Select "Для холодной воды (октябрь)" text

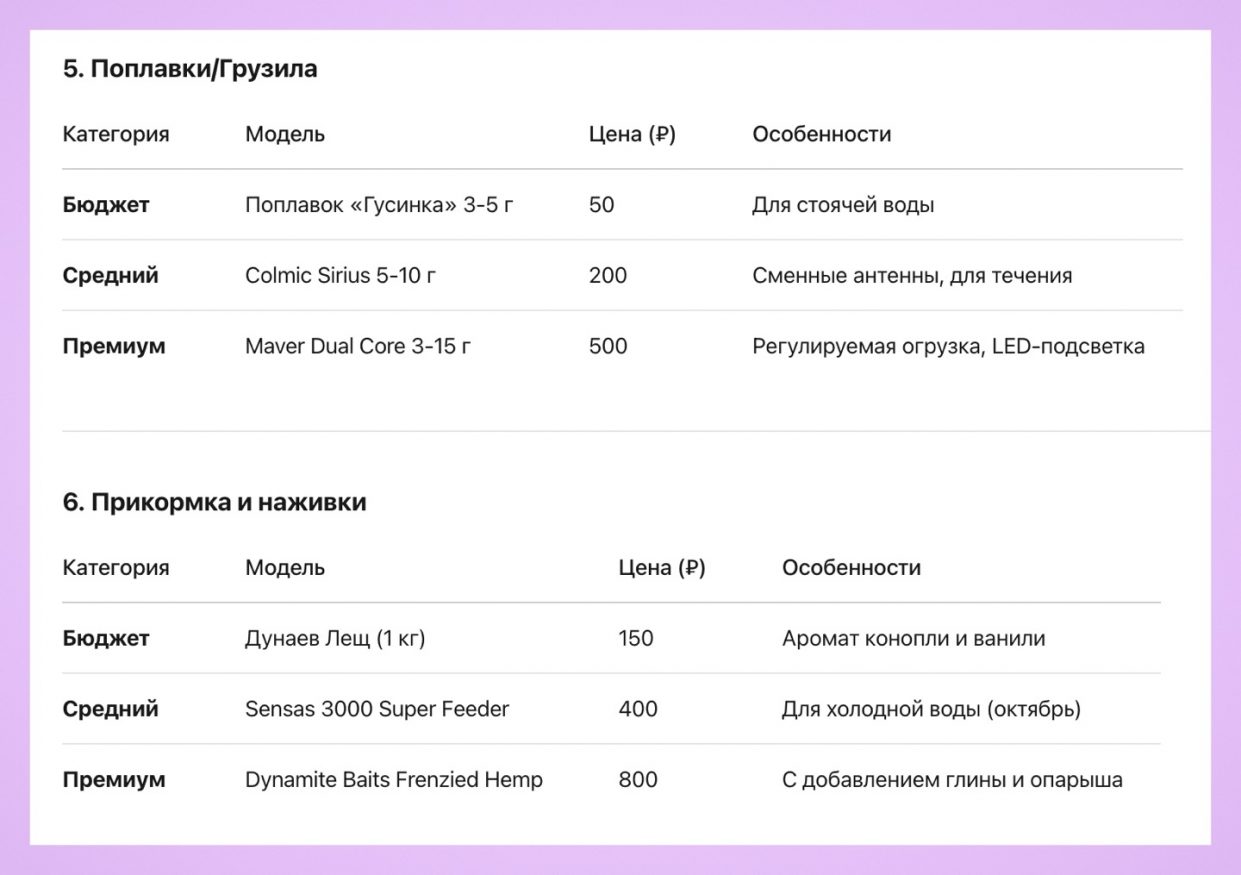point(931,709)
